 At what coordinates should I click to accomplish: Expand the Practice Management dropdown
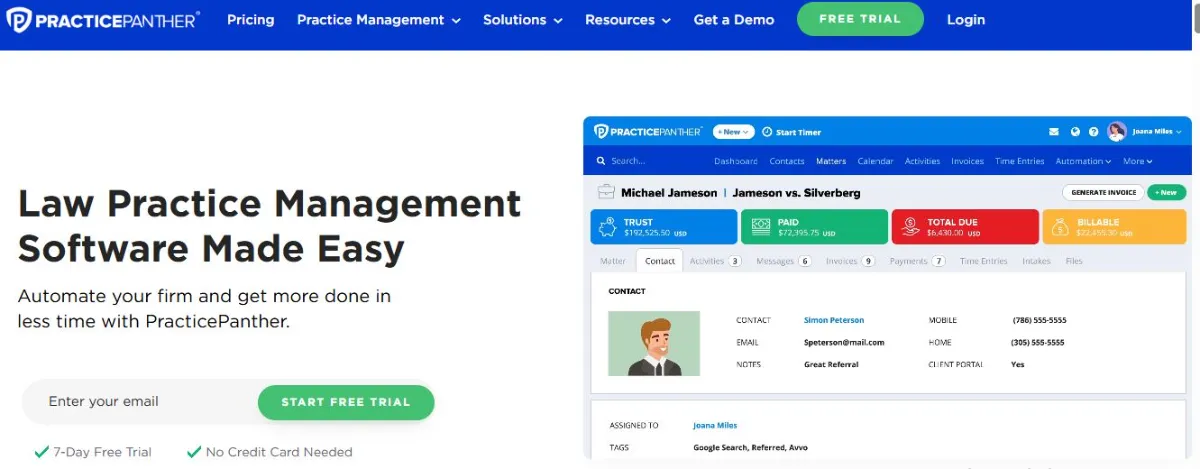pyautogui.click(x=378, y=20)
